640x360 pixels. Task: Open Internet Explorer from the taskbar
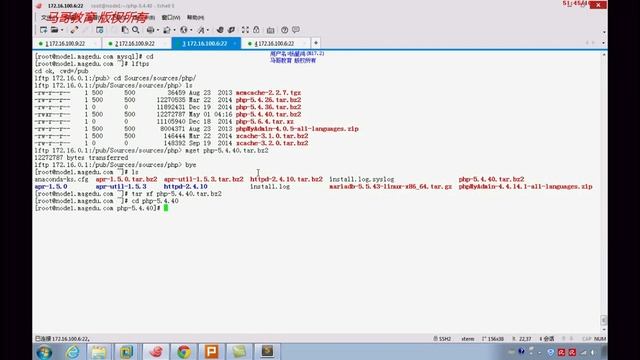pyautogui.click(x=73, y=352)
